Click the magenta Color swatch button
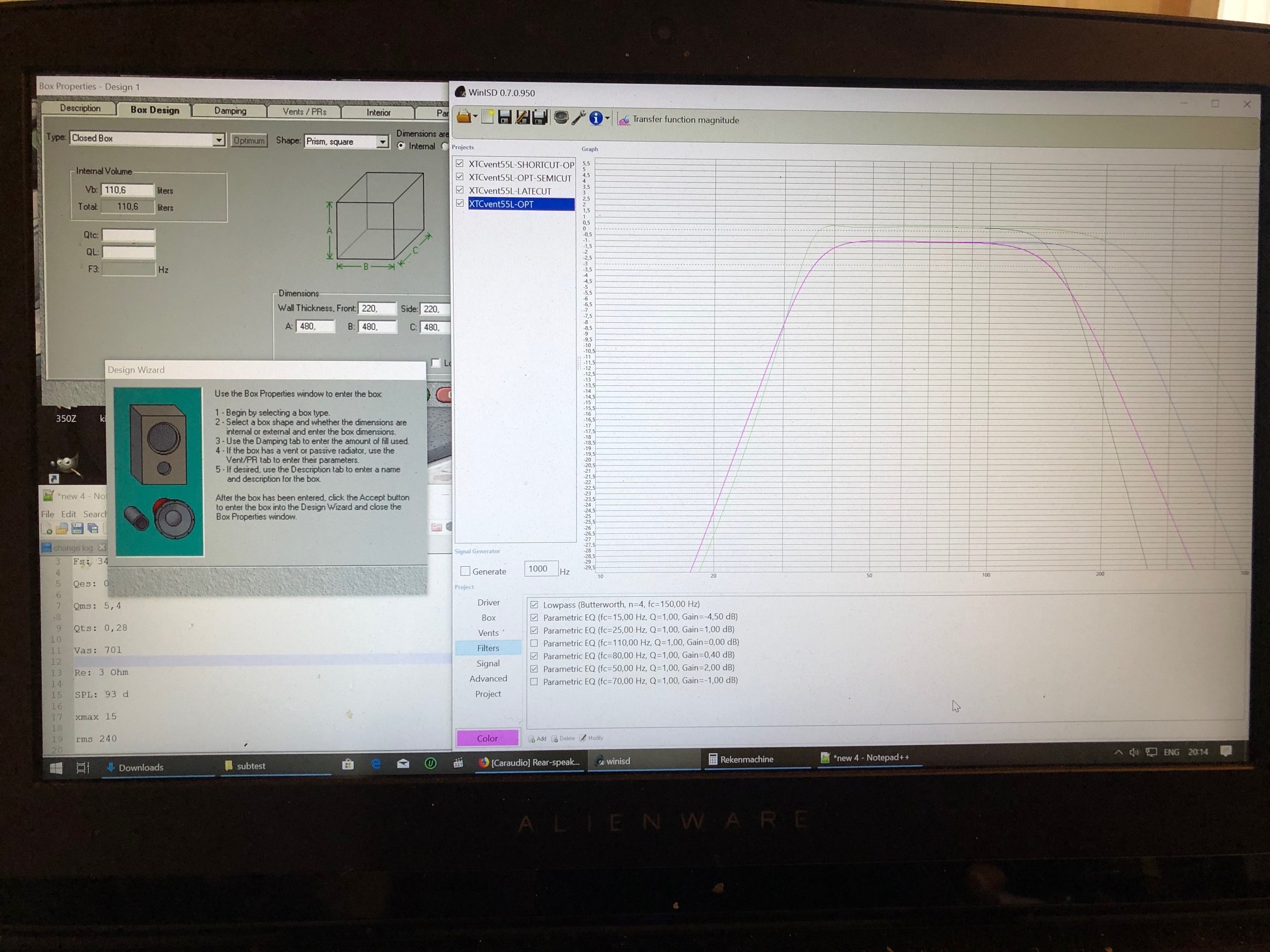This screenshot has width=1270, height=952. (x=487, y=738)
